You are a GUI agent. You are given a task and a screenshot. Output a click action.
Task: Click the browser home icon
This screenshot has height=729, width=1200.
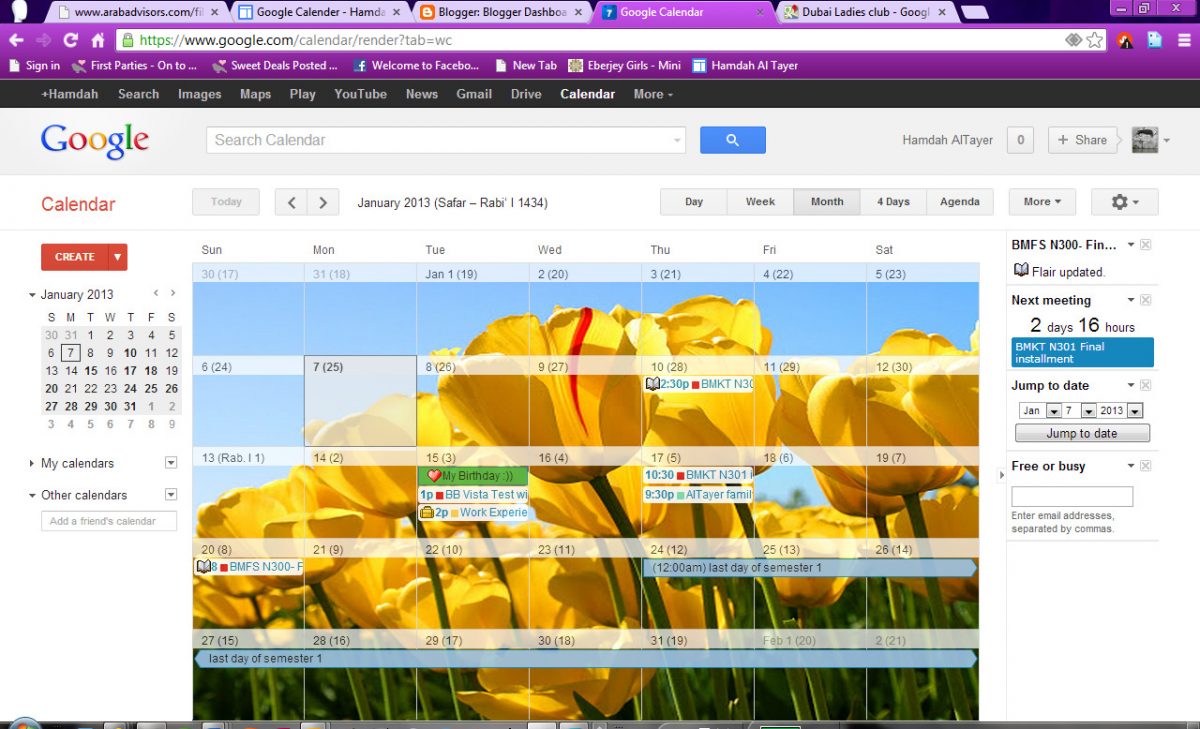(100, 41)
